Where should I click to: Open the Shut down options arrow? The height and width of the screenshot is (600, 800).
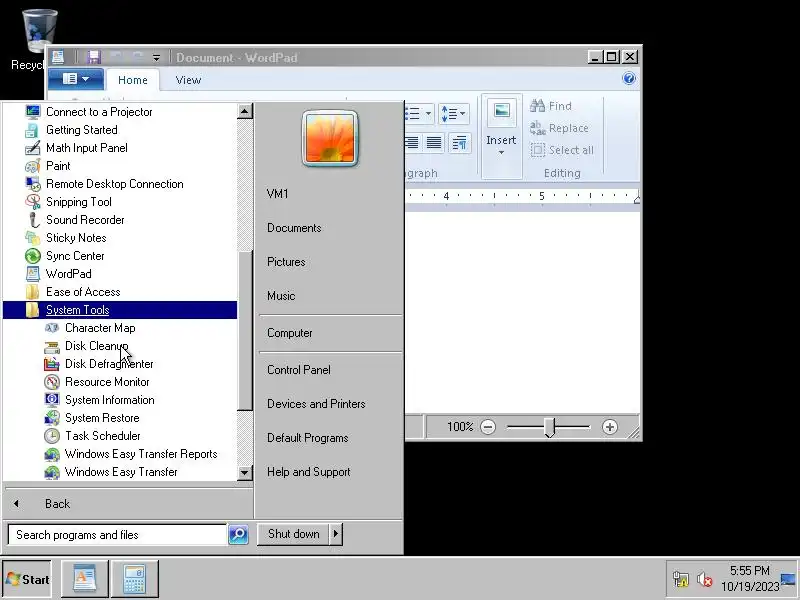tap(336, 534)
